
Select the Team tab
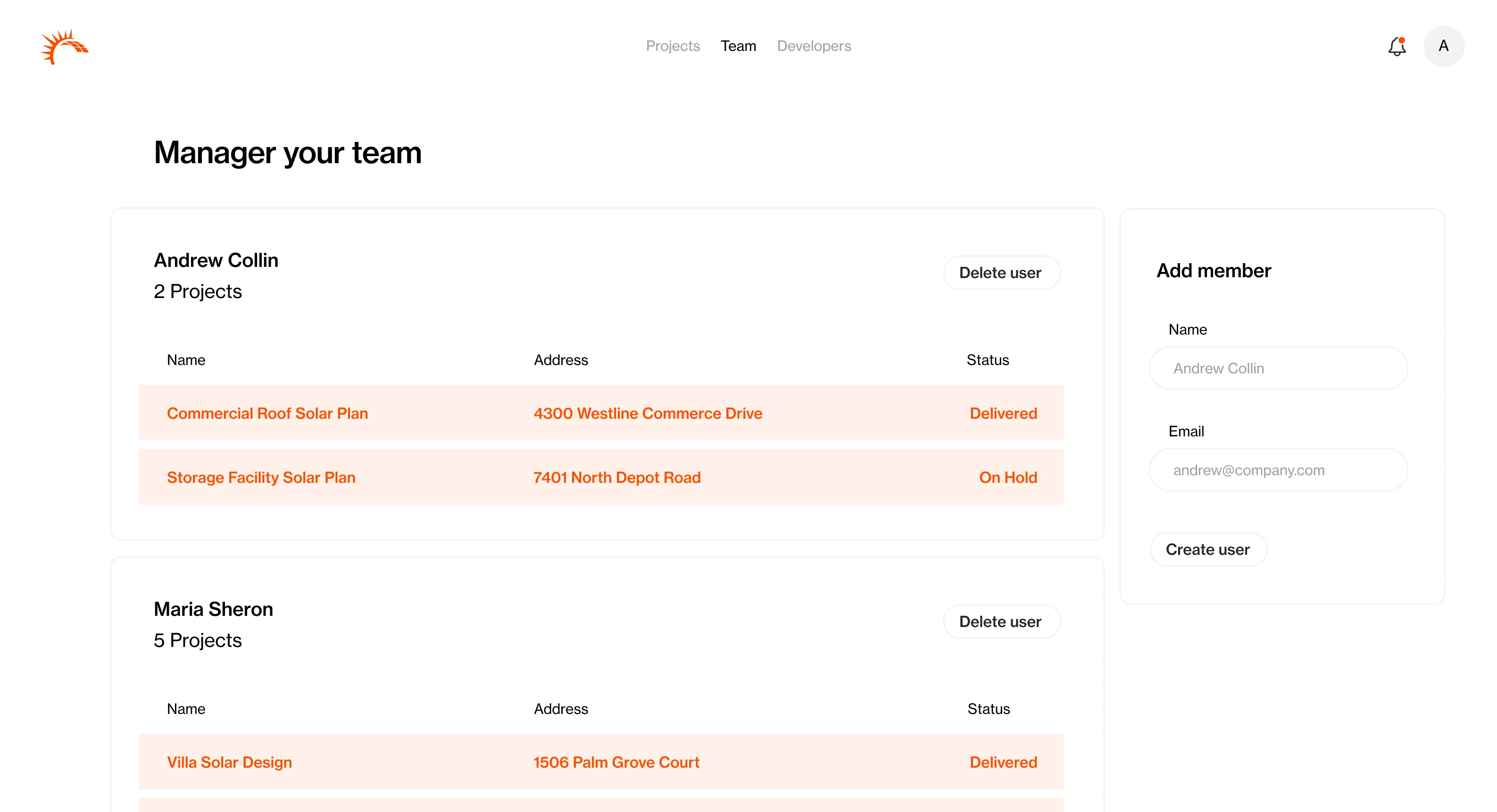(738, 46)
